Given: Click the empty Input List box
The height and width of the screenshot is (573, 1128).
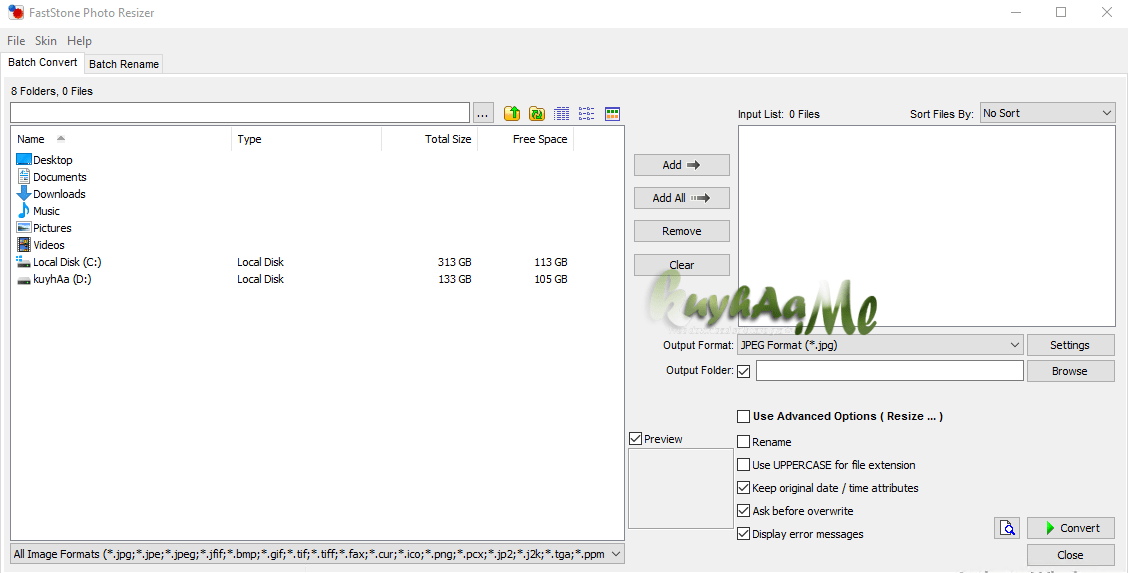Looking at the screenshot, I should tap(927, 226).
